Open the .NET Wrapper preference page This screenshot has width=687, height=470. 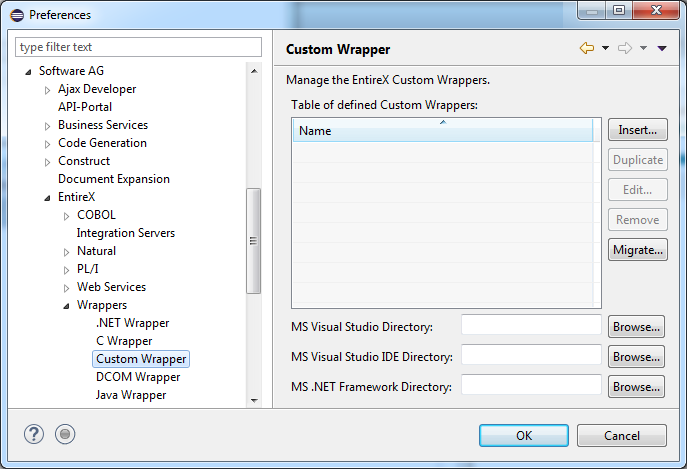click(x=132, y=323)
